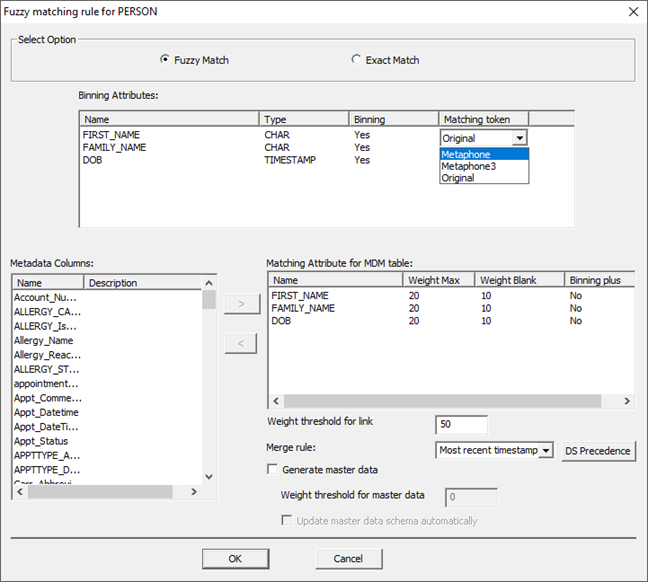
Task: Click Metadata Columns vertical scrollbar thumb
Action: click(209, 300)
